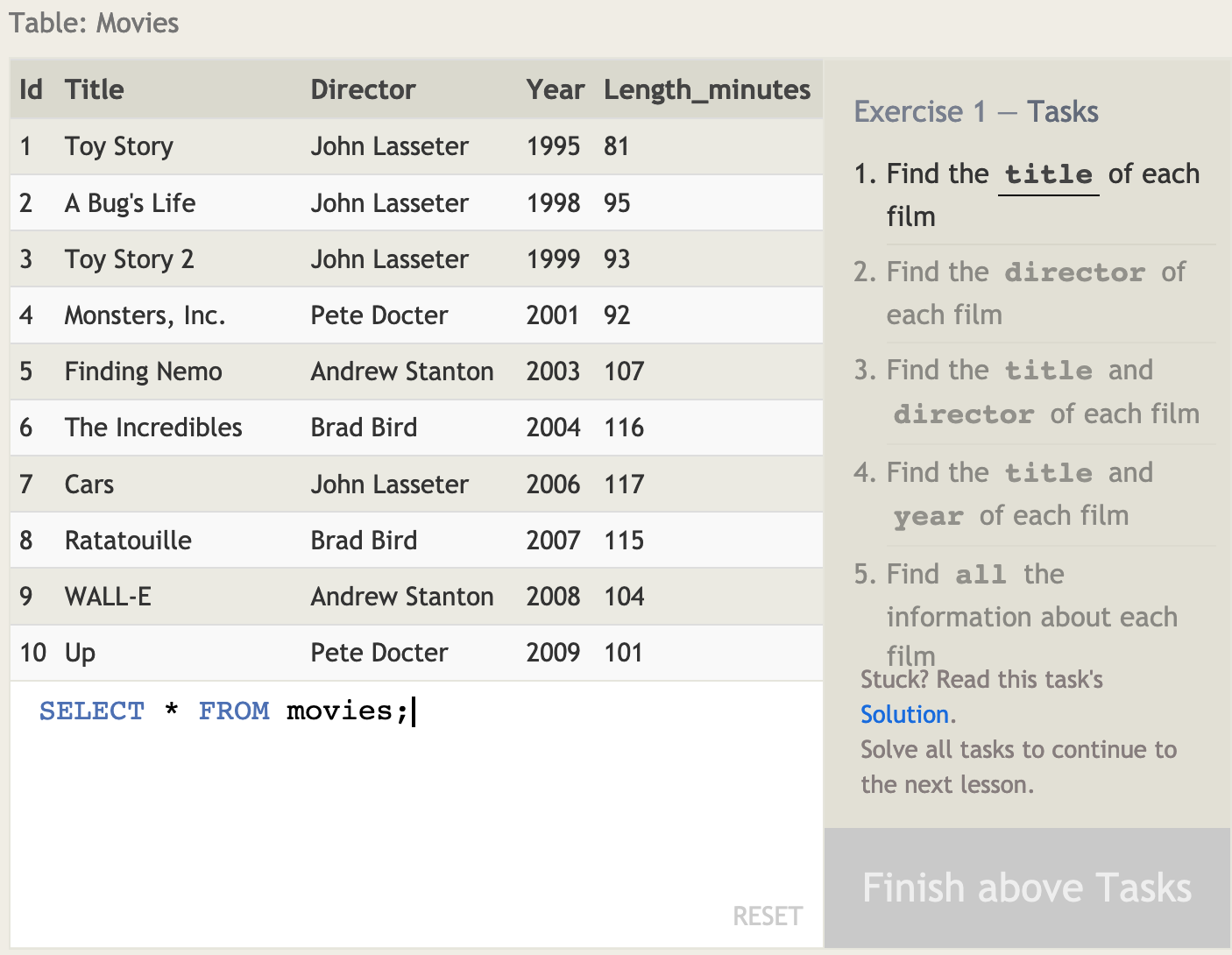1232x955 pixels.
Task: Click the WALL-E title cell
Action: 108,597
